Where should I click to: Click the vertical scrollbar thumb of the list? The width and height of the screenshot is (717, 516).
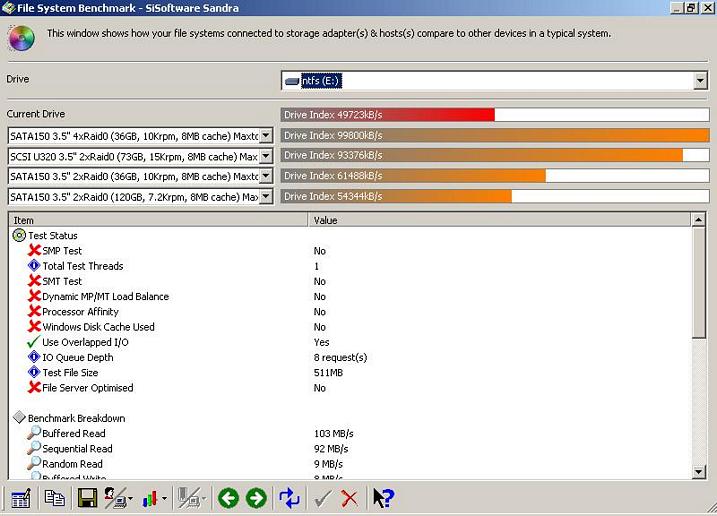(699, 283)
